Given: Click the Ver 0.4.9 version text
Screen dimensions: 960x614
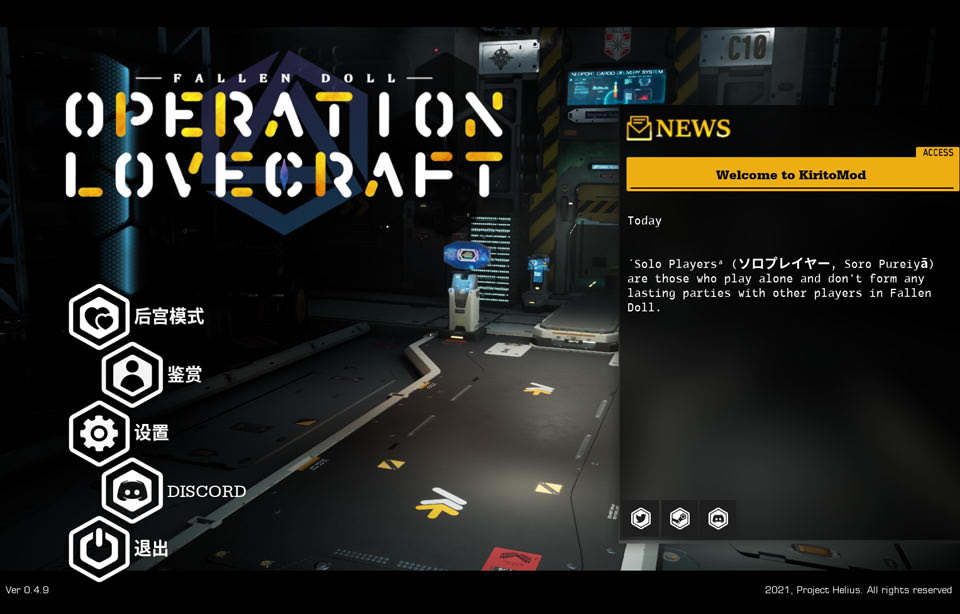Looking at the screenshot, I should [x=27, y=590].
